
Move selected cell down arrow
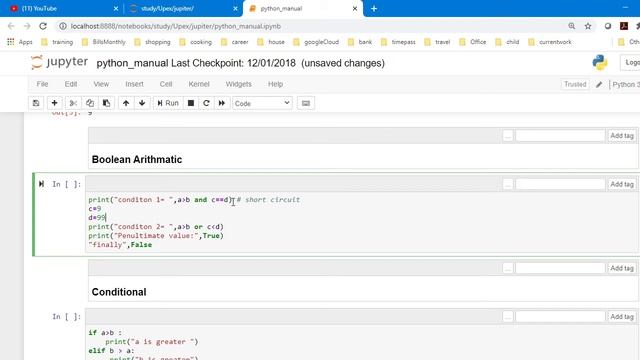pos(142,103)
